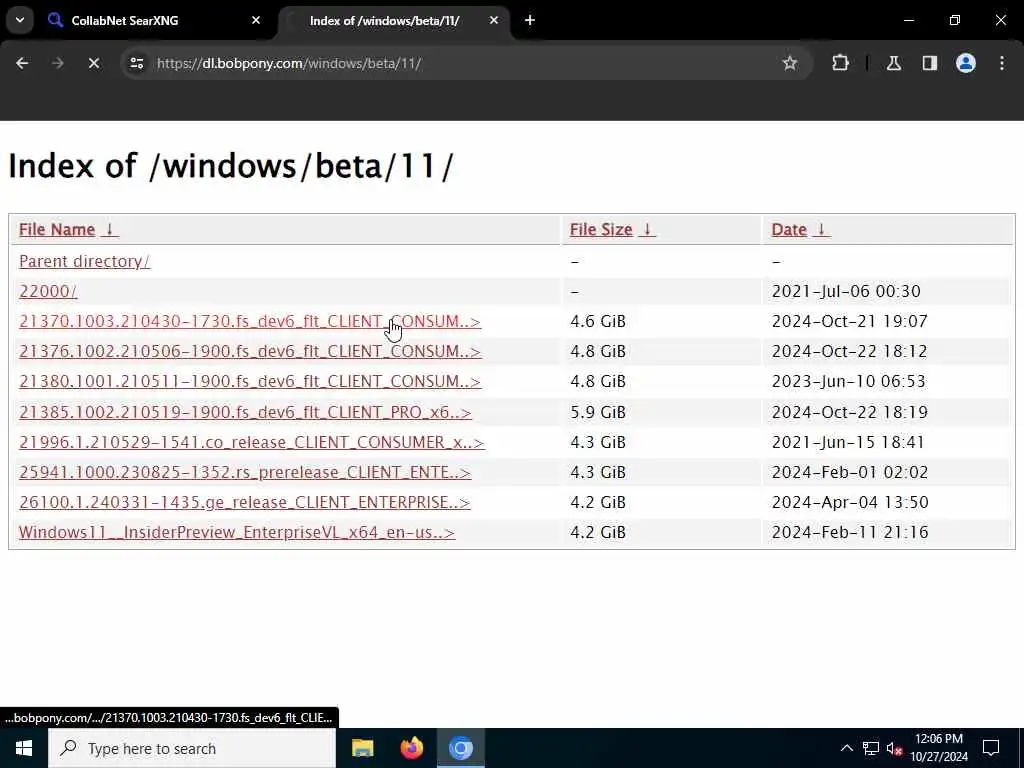Show hidden system tray icons
Viewport: 1024px width, 768px height.
tap(846, 748)
